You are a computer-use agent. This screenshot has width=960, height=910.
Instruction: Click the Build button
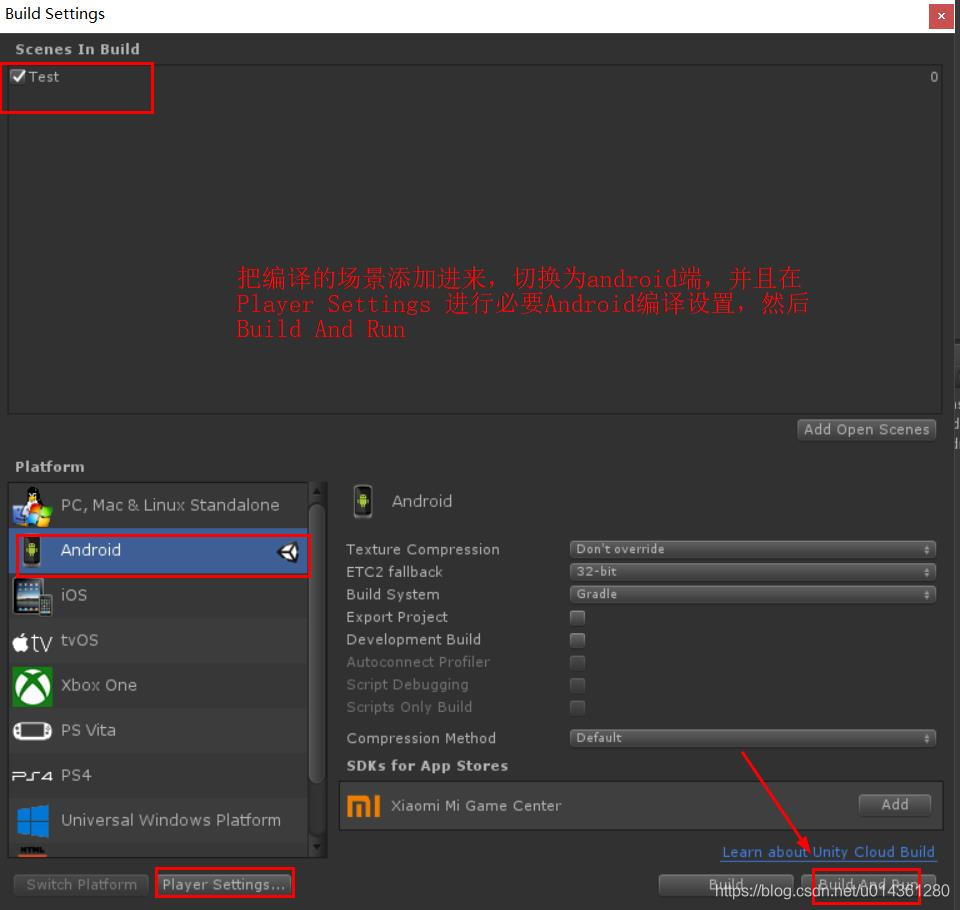tap(726, 885)
